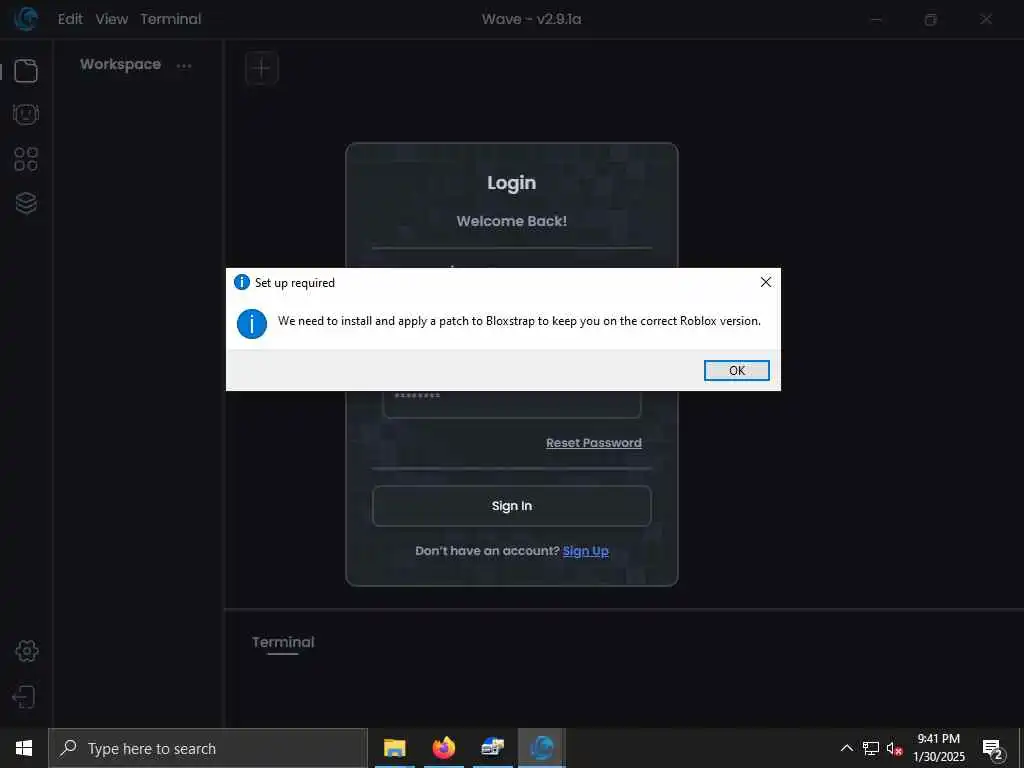Click the Sign Up link
The image size is (1024, 768).
[x=586, y=551]
